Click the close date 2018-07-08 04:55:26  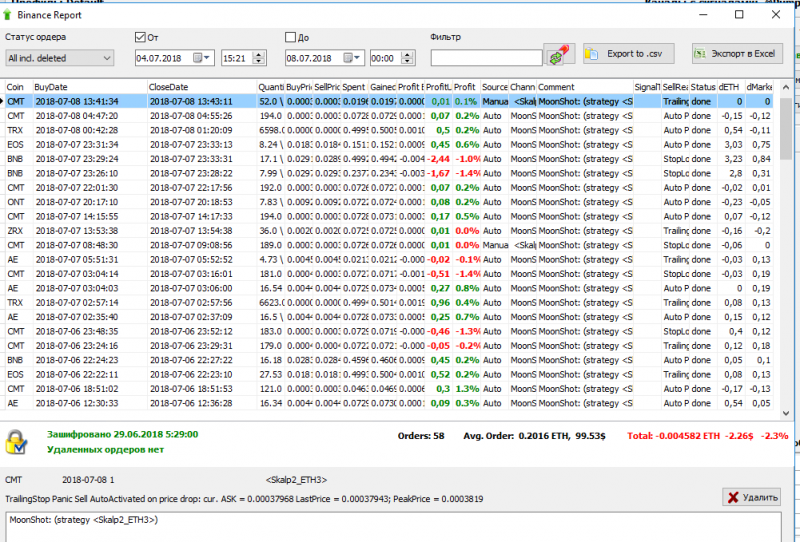click(191, 116)
